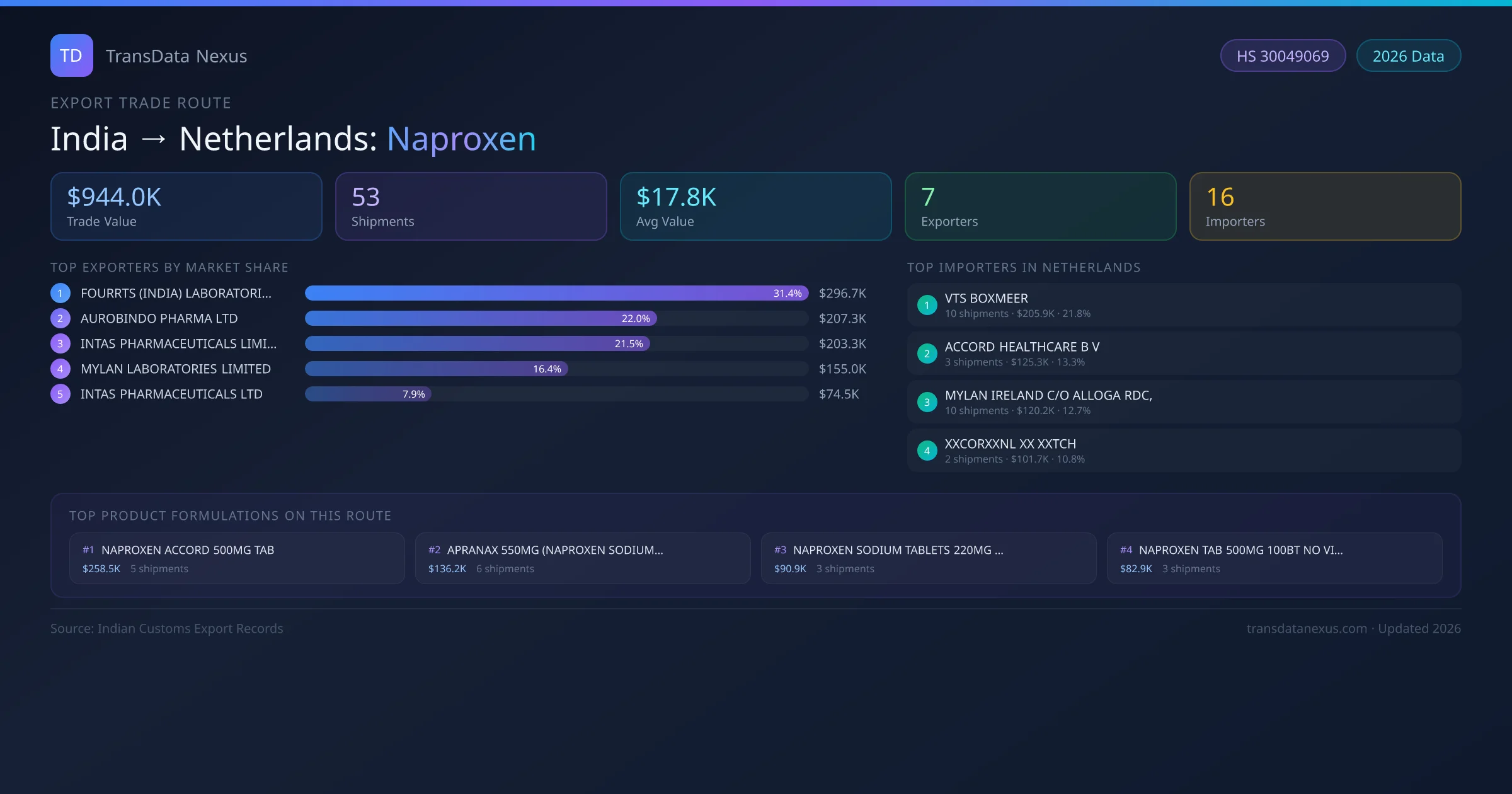Select the 2026 Data pill tag

point(1408,56)
